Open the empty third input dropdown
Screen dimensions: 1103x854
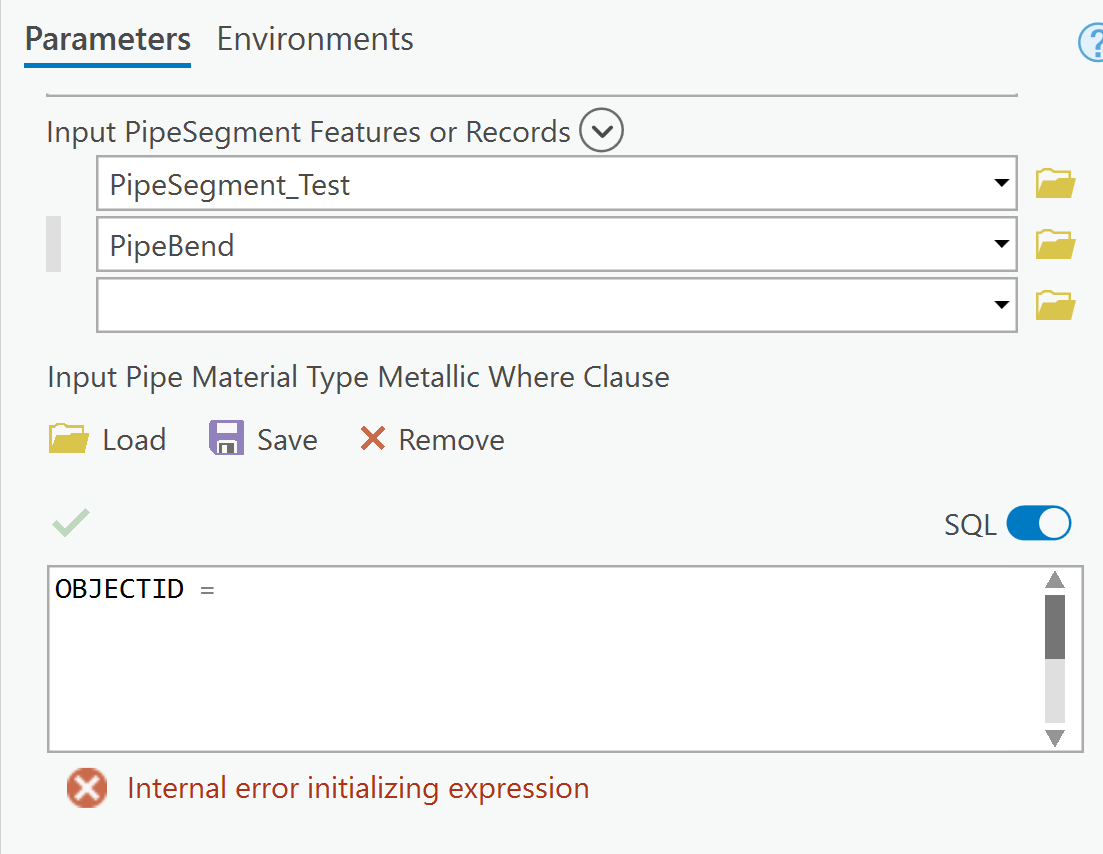coord(1001,305)
